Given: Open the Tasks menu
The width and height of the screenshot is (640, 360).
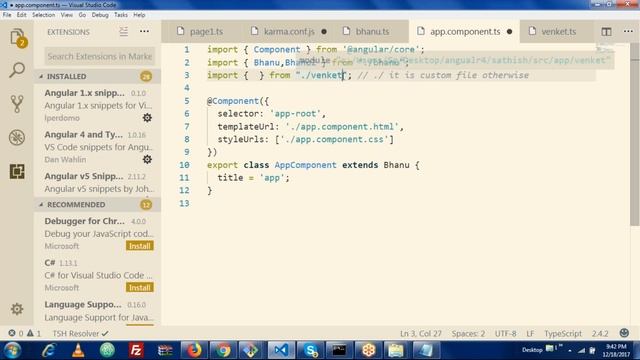Looking at the screenshot, I should [x=120, y=15].
